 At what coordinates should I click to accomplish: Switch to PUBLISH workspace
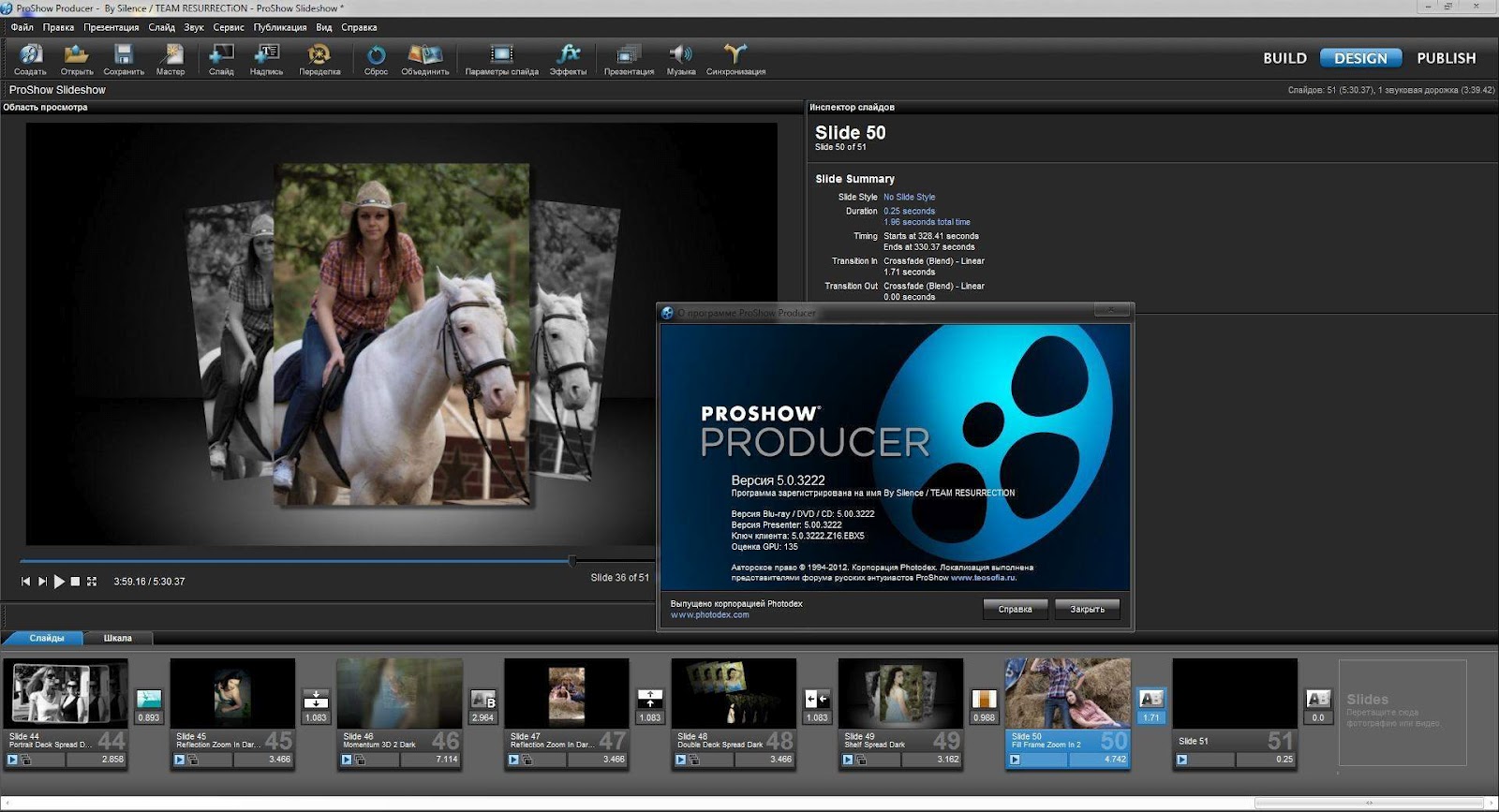click(x=1446, y=58)
